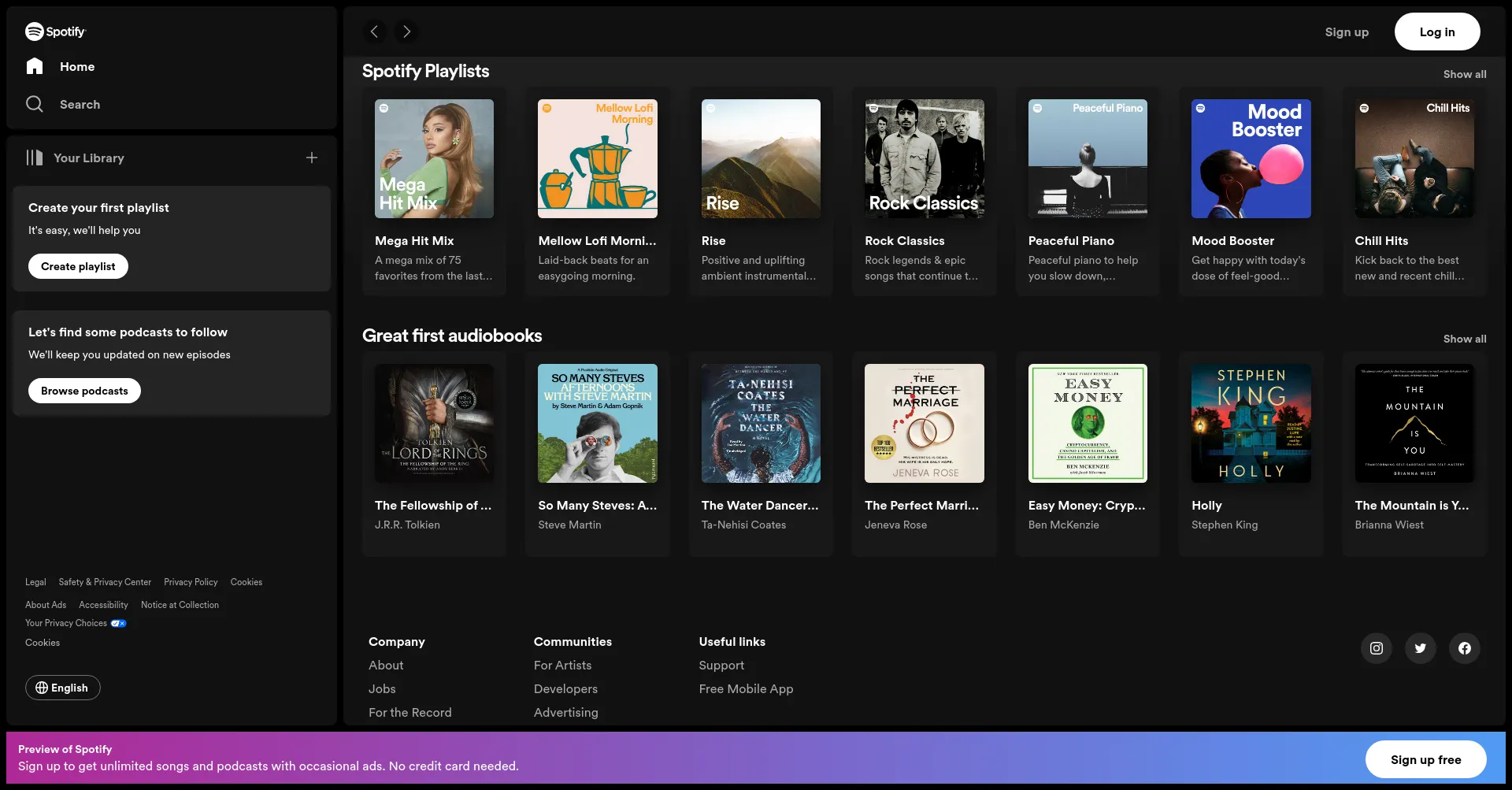The height and width of the screenshot is (790, 1512).
Task: Open the Mood Booster playlist cover
Action: 1251,158
